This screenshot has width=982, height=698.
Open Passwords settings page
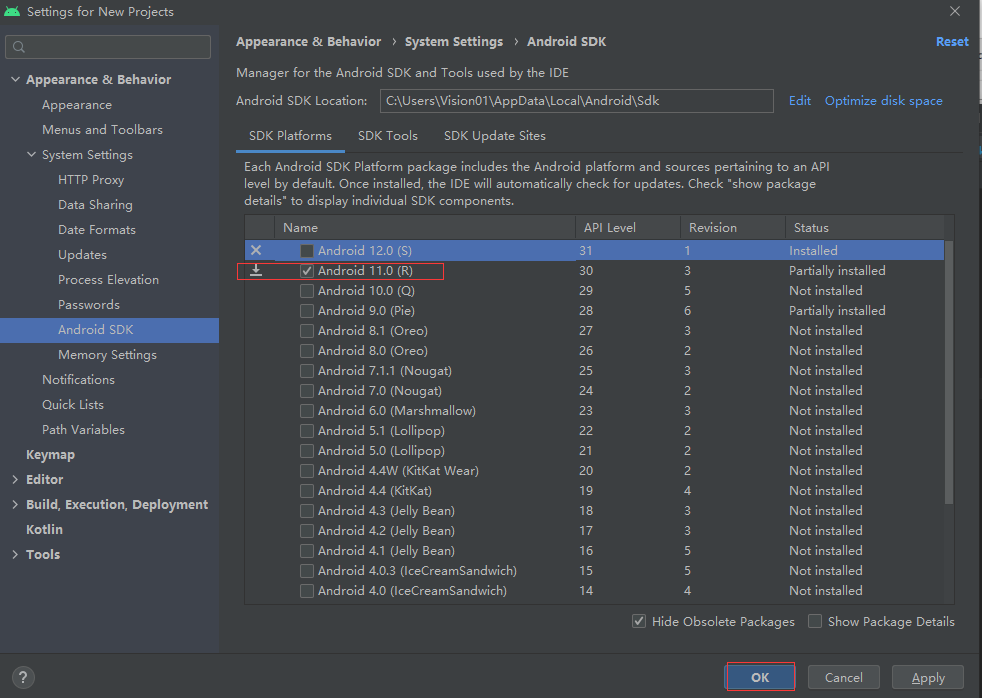88,305
